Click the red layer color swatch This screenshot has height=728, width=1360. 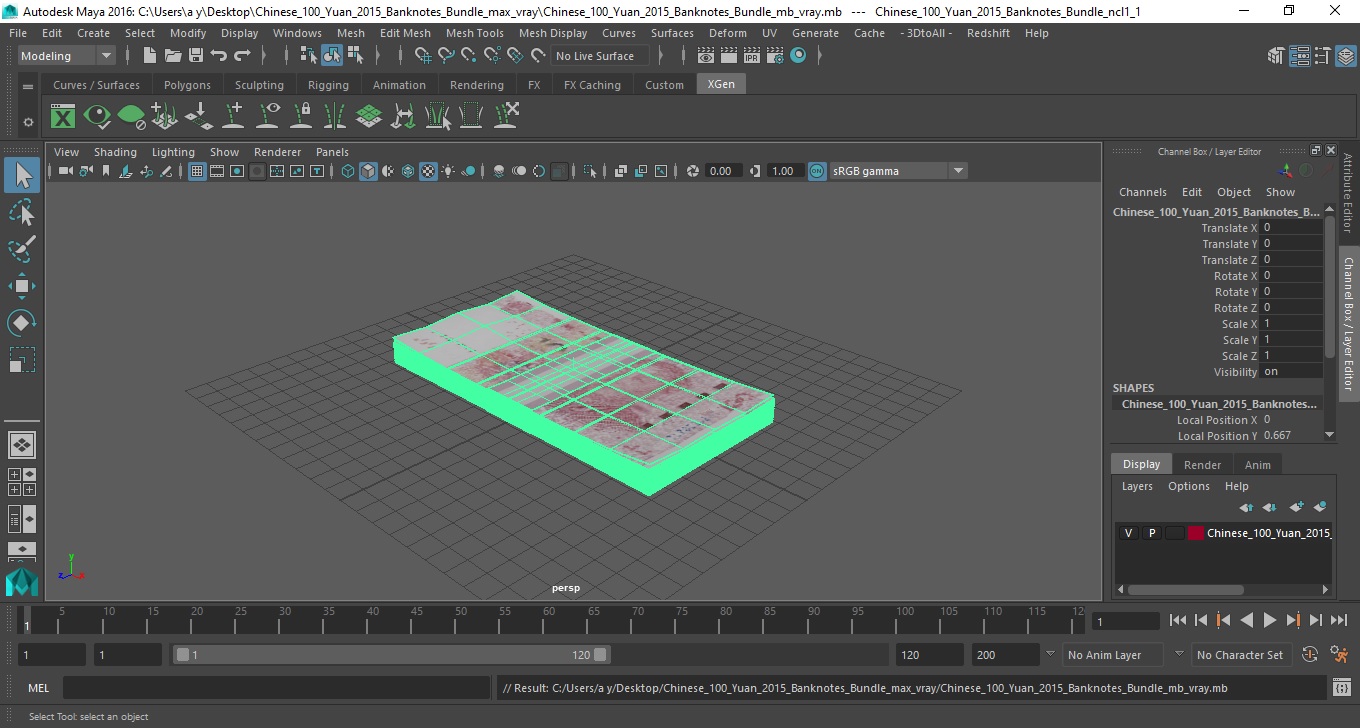1195,533
